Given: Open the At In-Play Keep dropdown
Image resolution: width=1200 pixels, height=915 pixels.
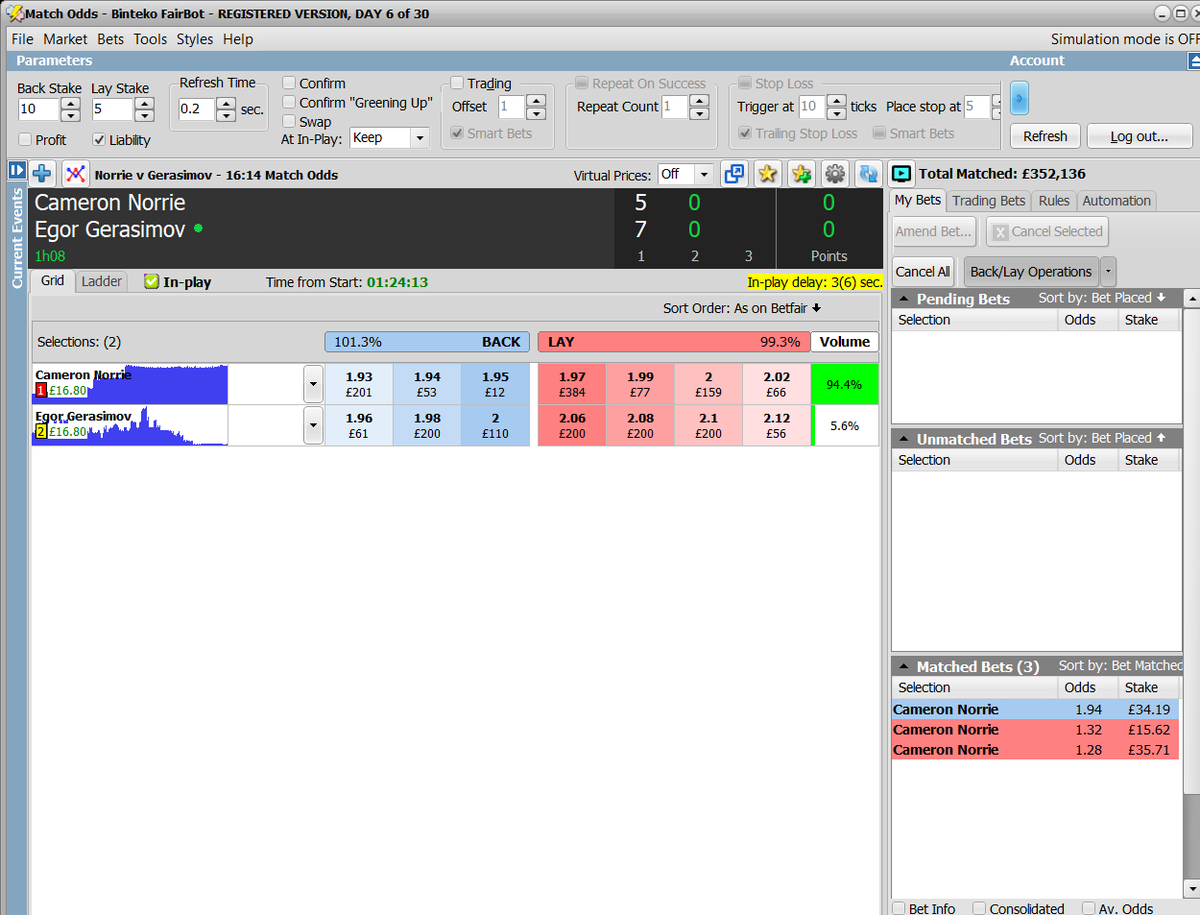Looking at the screenshot, I should pos(419,138).
